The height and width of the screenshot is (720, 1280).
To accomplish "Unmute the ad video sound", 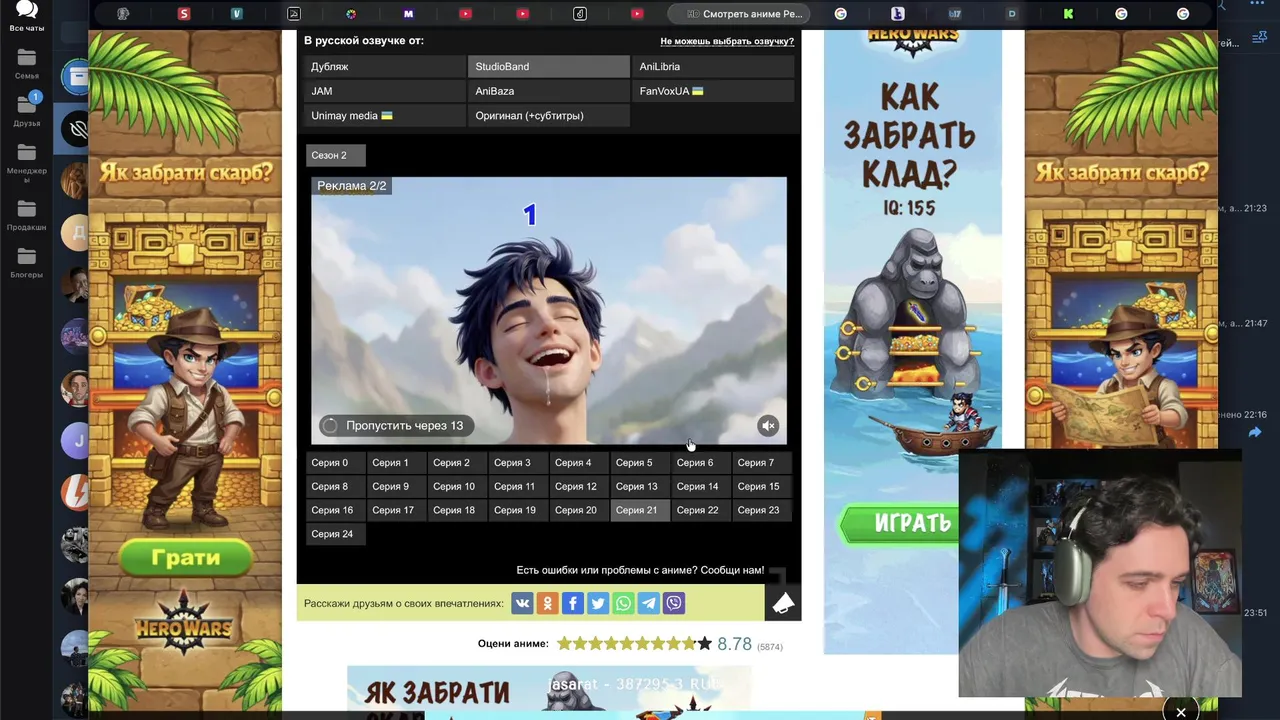I will [768, 426].
